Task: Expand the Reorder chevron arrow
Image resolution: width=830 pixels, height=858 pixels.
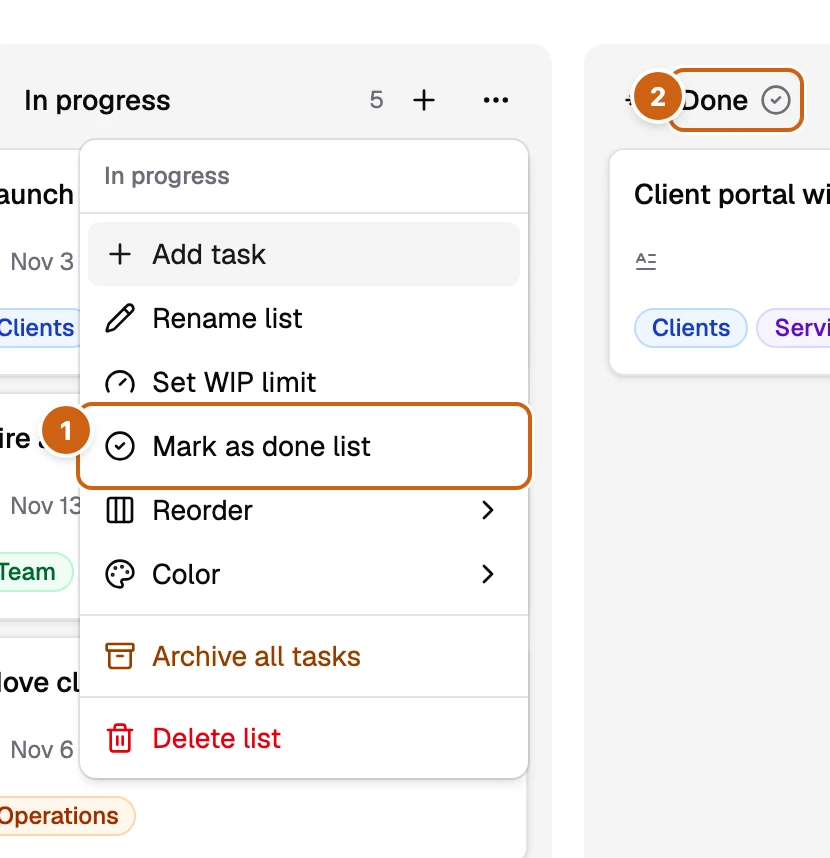Action: pyautogui.click(x=487, y=510)
